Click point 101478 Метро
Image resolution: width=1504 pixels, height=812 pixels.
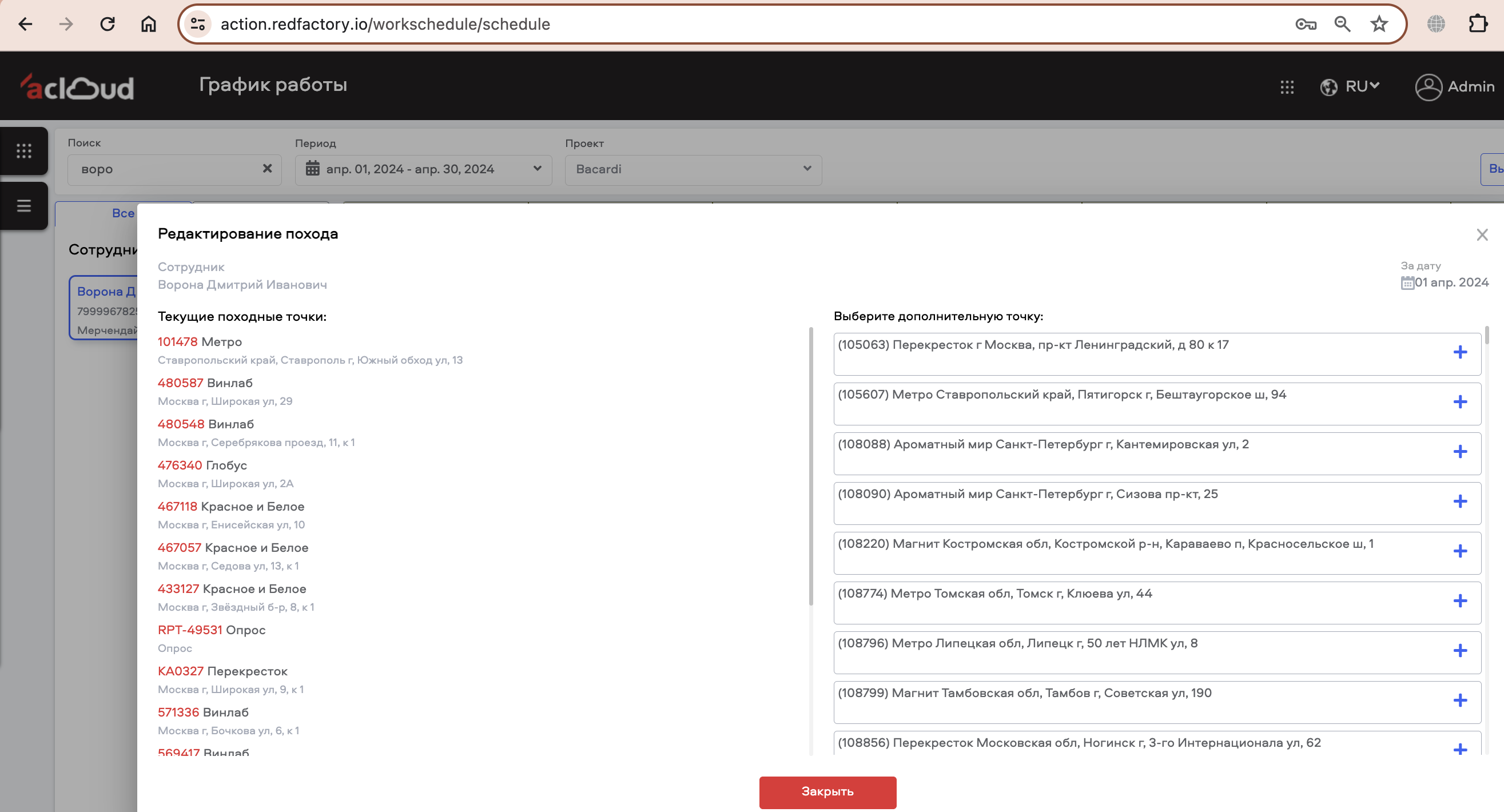pyautogui.click(x=200, y=341)
